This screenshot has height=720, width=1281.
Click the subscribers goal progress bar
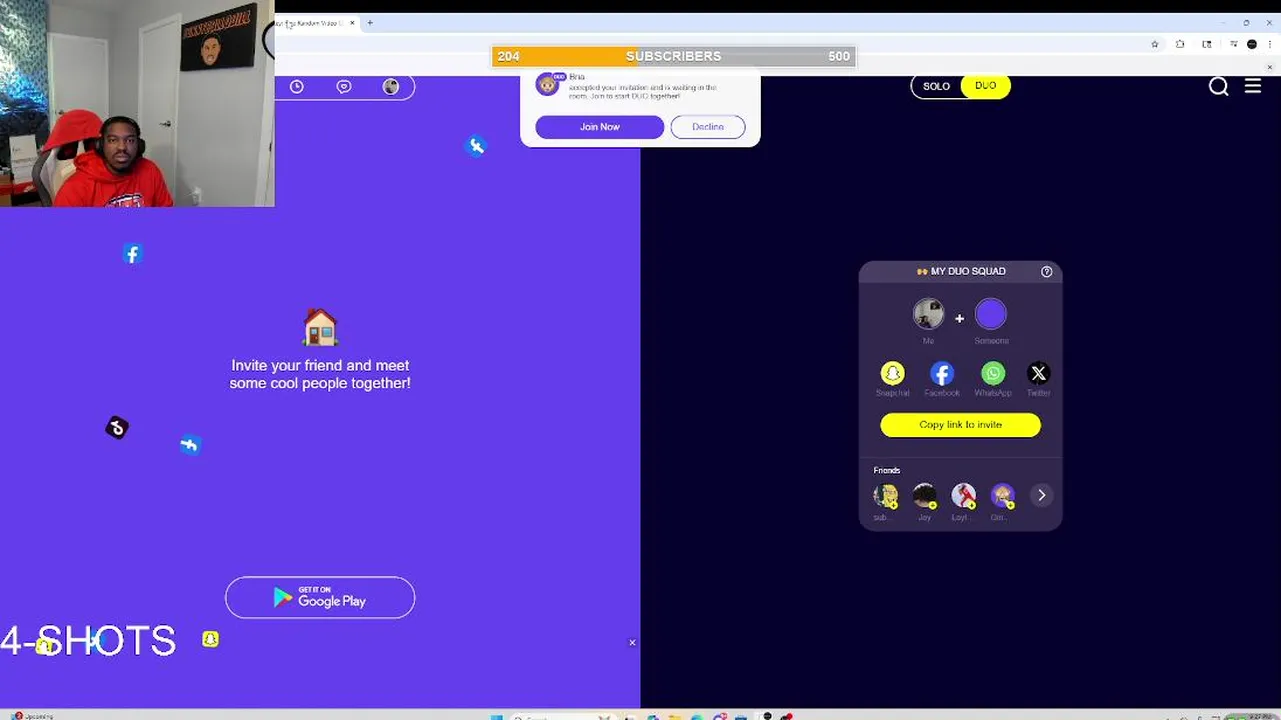(673, 57)
